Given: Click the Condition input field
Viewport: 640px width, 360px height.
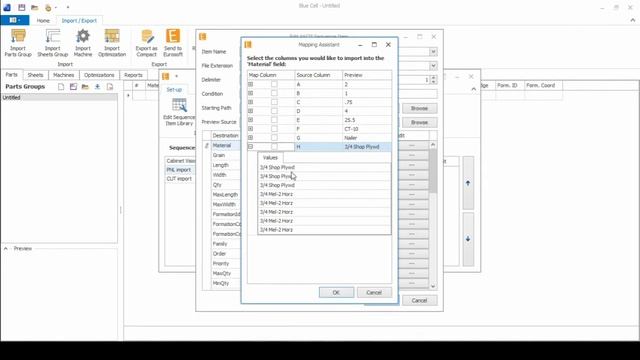Looking at the screenshot, I should point(417,94).
